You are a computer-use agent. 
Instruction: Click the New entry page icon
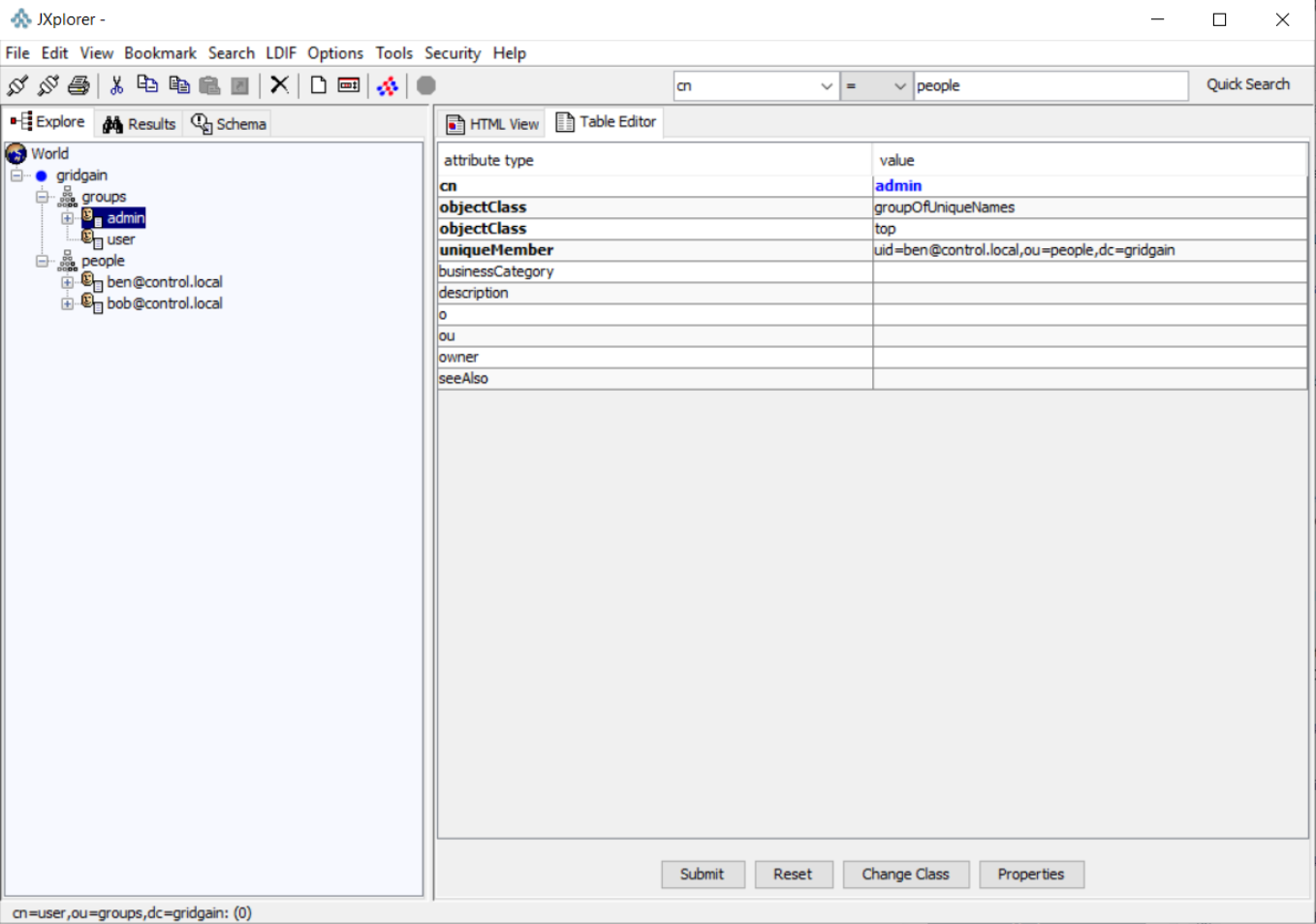(x=318, y=85)
